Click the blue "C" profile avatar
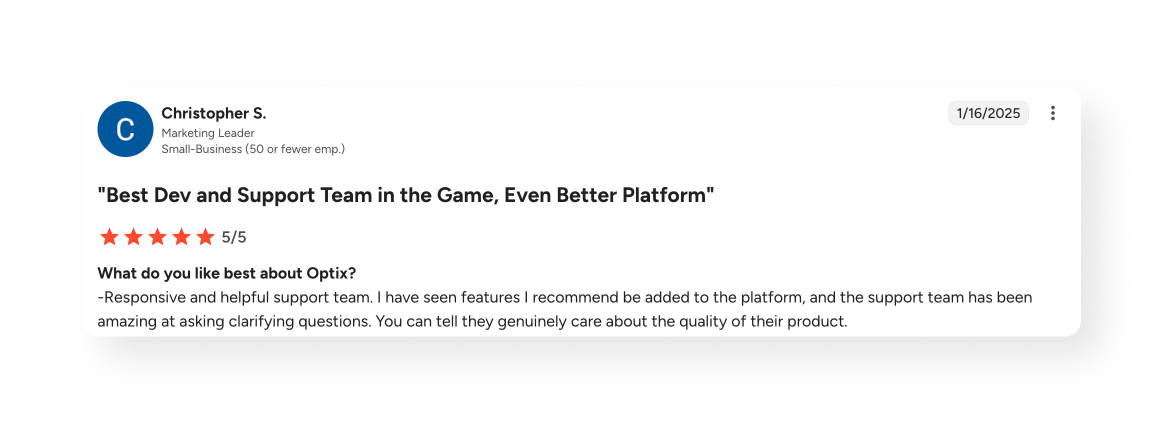Viewport: 1164px width, 424px height. (x=125, y=129)
